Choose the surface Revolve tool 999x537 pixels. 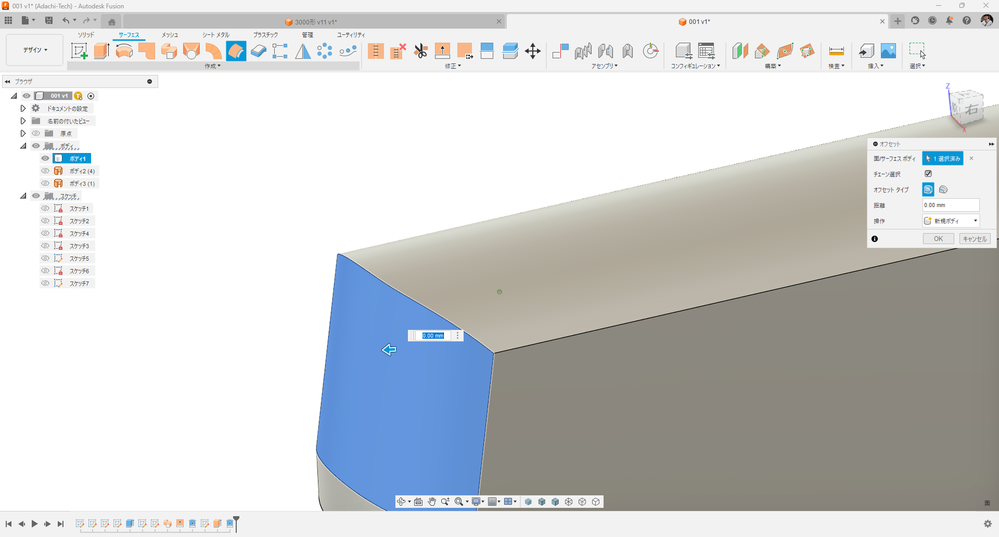(x=124, y=51)
